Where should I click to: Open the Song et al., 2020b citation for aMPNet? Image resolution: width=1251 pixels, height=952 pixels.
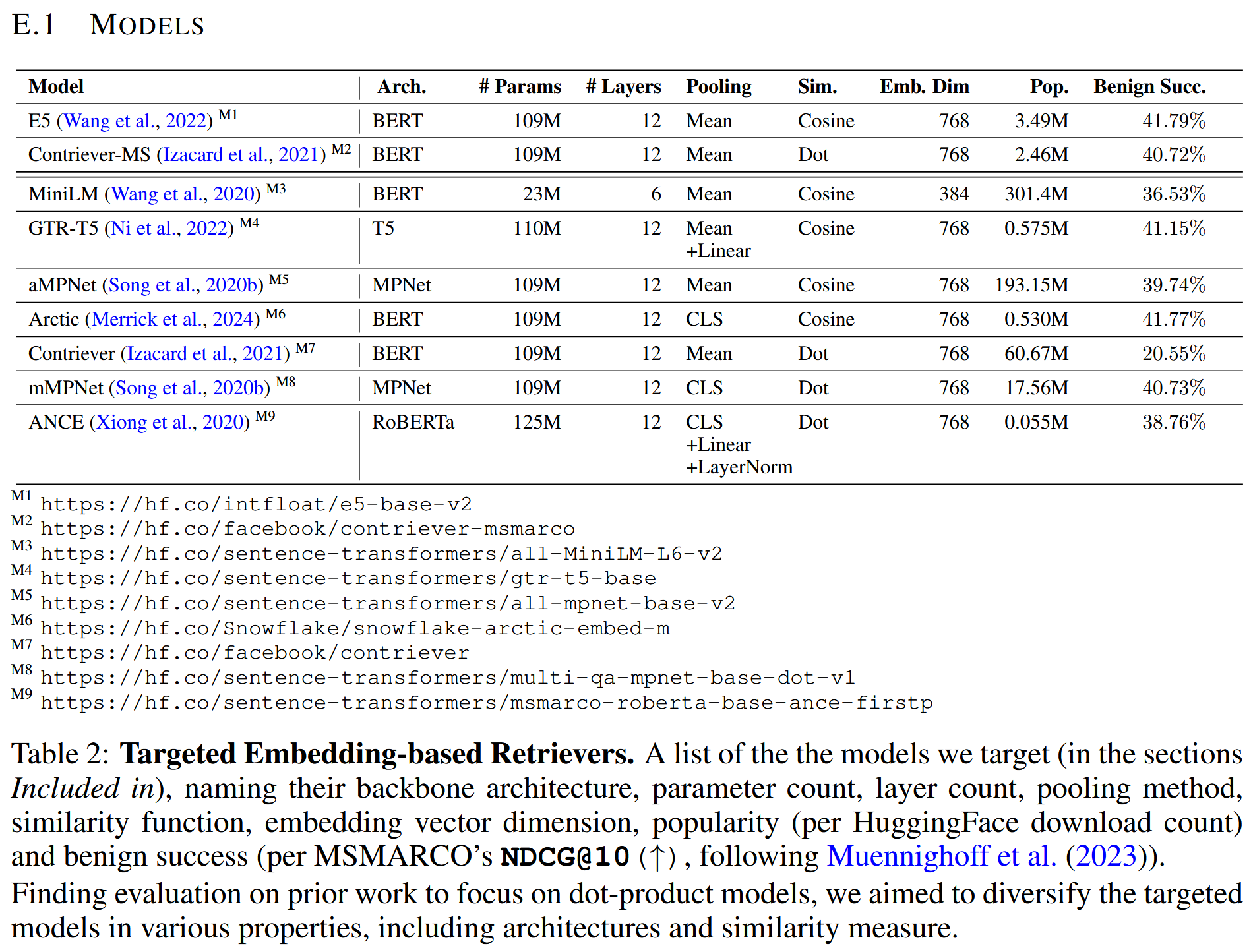click(x=183, y=285)
